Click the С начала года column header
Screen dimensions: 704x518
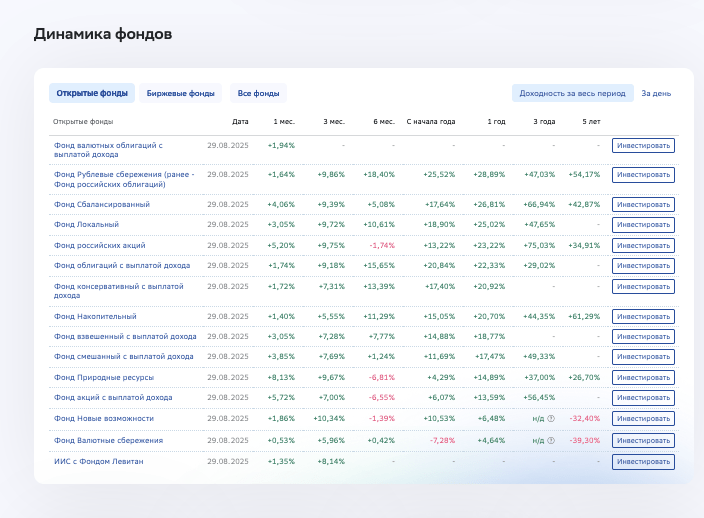pyautogui.click(x=431, y=121)
